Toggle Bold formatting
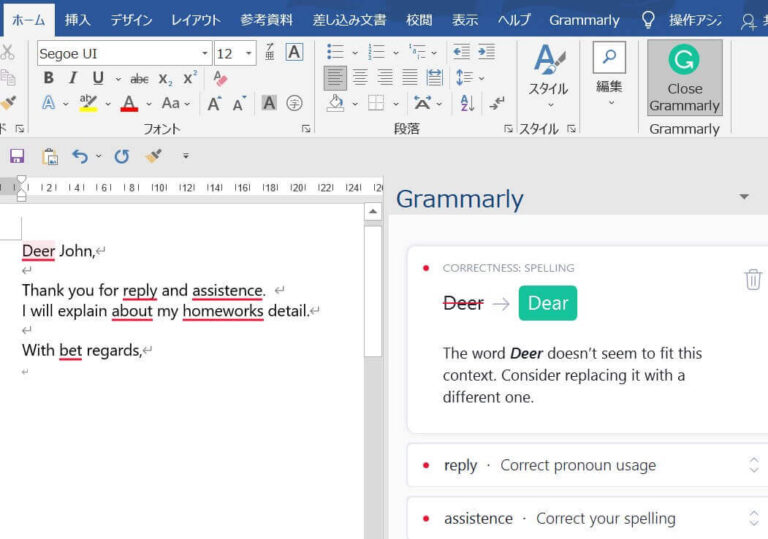The width and height of the screenshot is (768, 539). point(48,78)
